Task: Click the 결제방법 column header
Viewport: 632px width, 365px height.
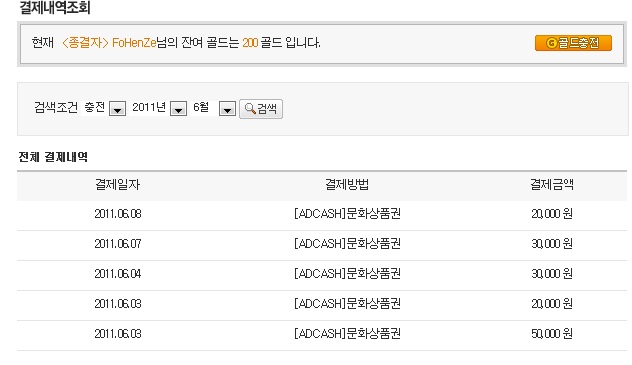Action: [x=347, y=185]
